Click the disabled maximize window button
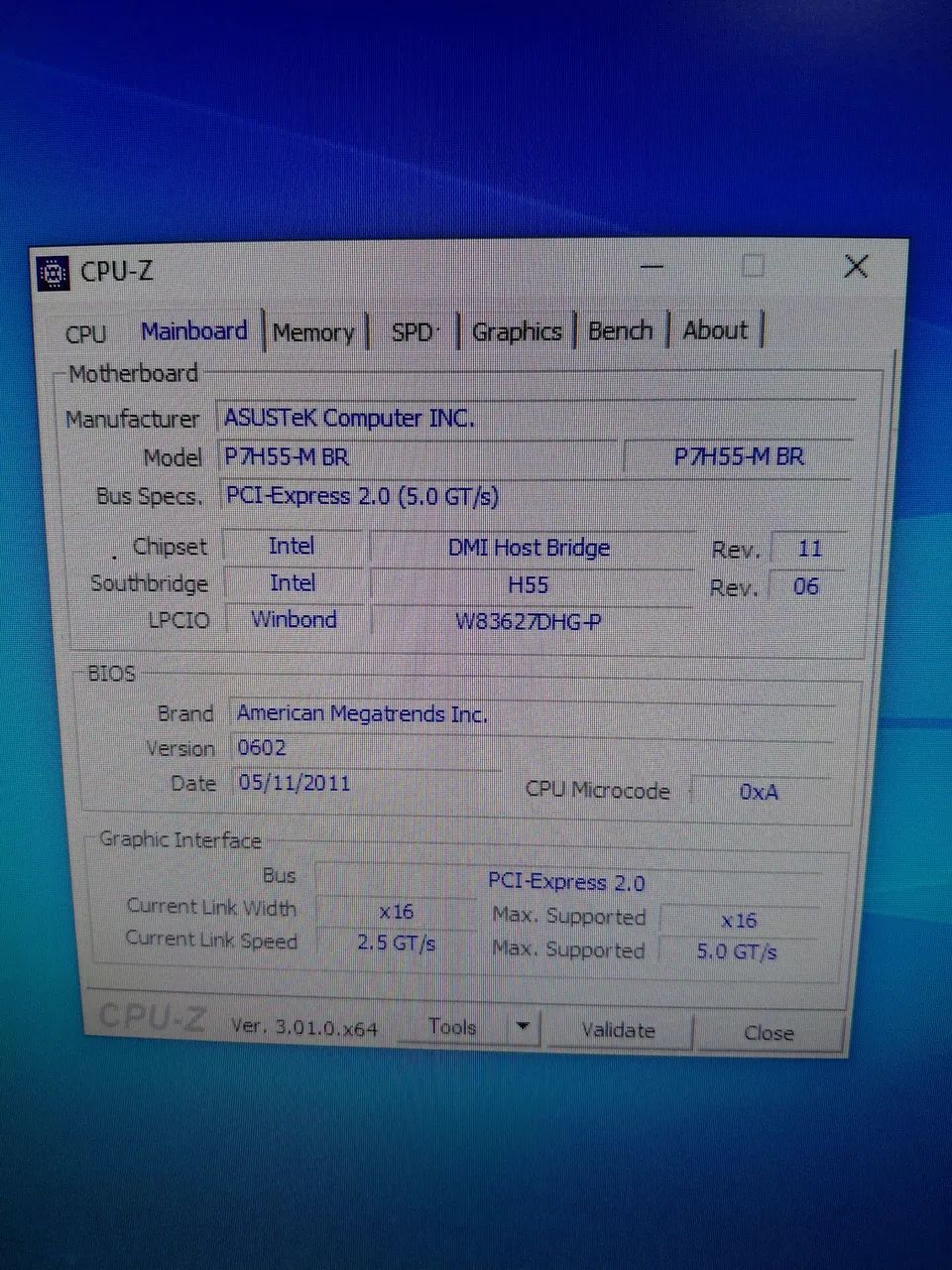 click(x=754, y=265)
